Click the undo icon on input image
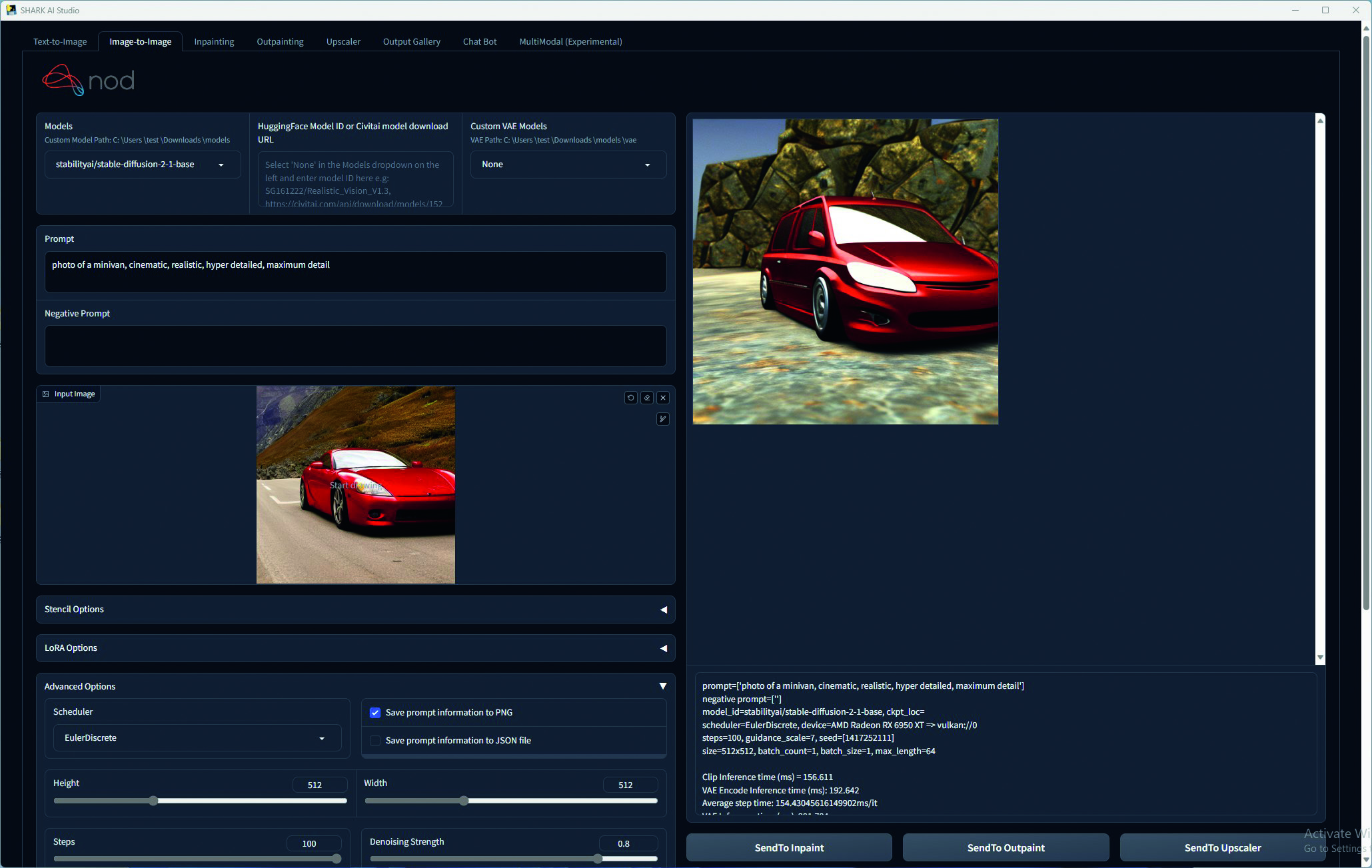The width and height of the screenshot is (1372, 868). [x=630, y=398]
